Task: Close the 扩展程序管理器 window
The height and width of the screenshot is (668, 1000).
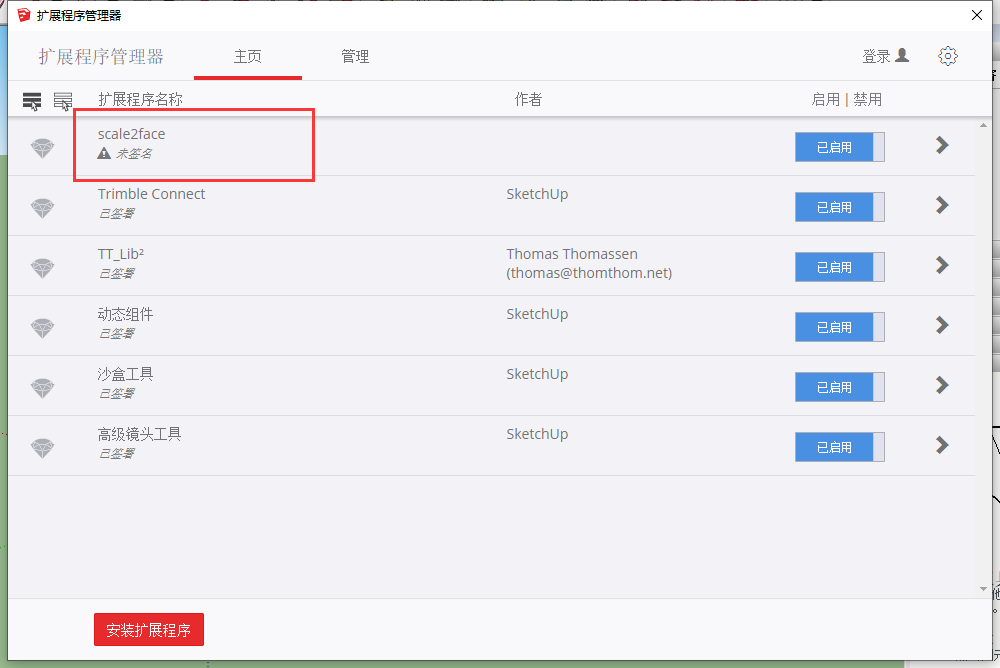Action: click(x=976, y=15)
